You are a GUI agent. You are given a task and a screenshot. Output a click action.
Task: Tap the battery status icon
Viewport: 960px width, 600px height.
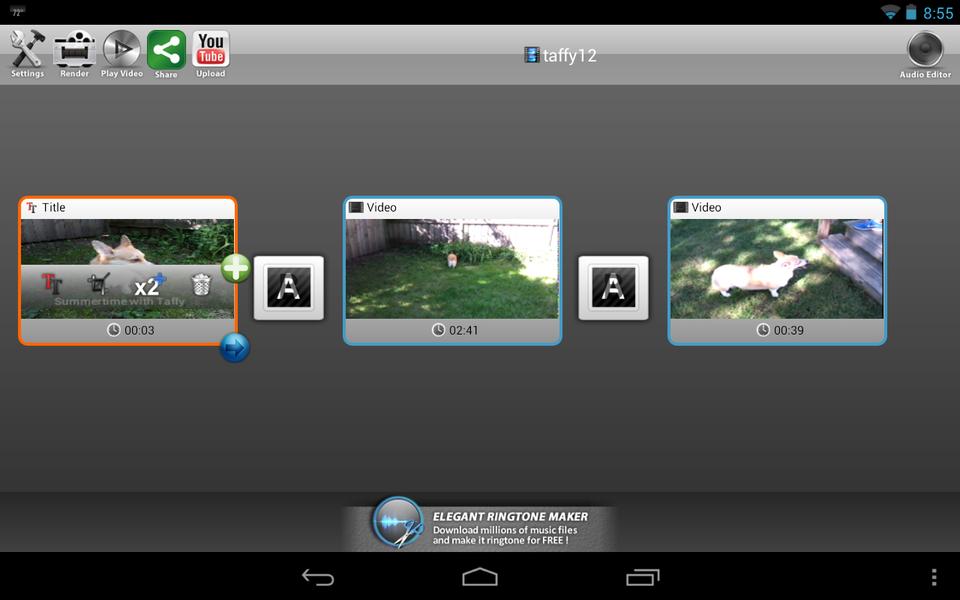coord(910,12)
